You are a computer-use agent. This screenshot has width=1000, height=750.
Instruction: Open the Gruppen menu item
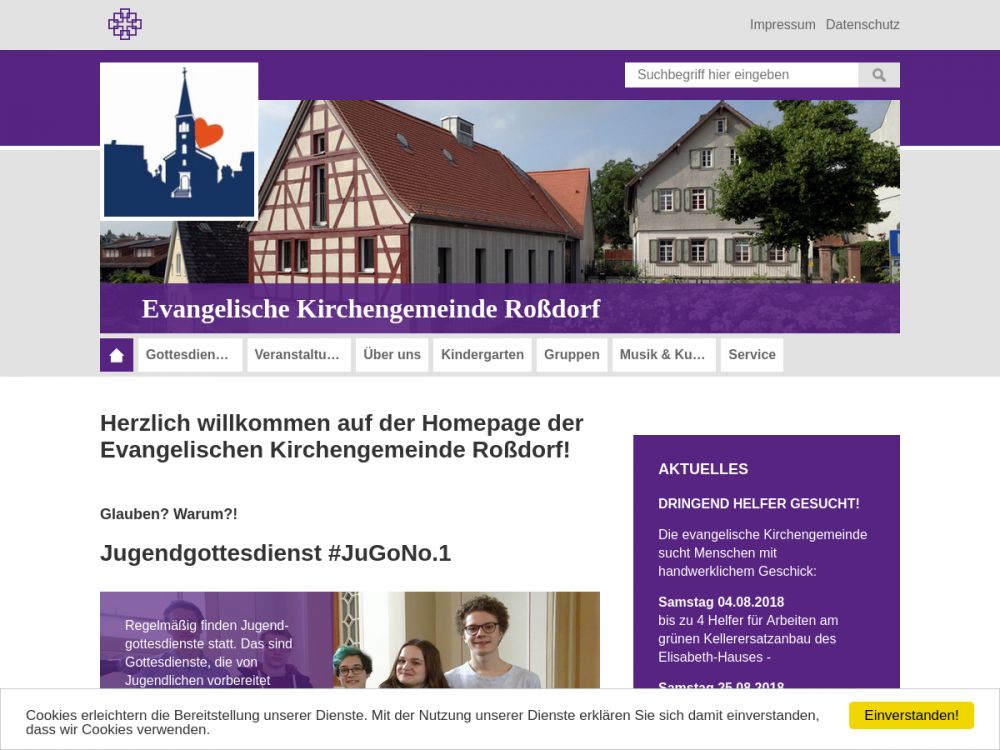(572, 355)
